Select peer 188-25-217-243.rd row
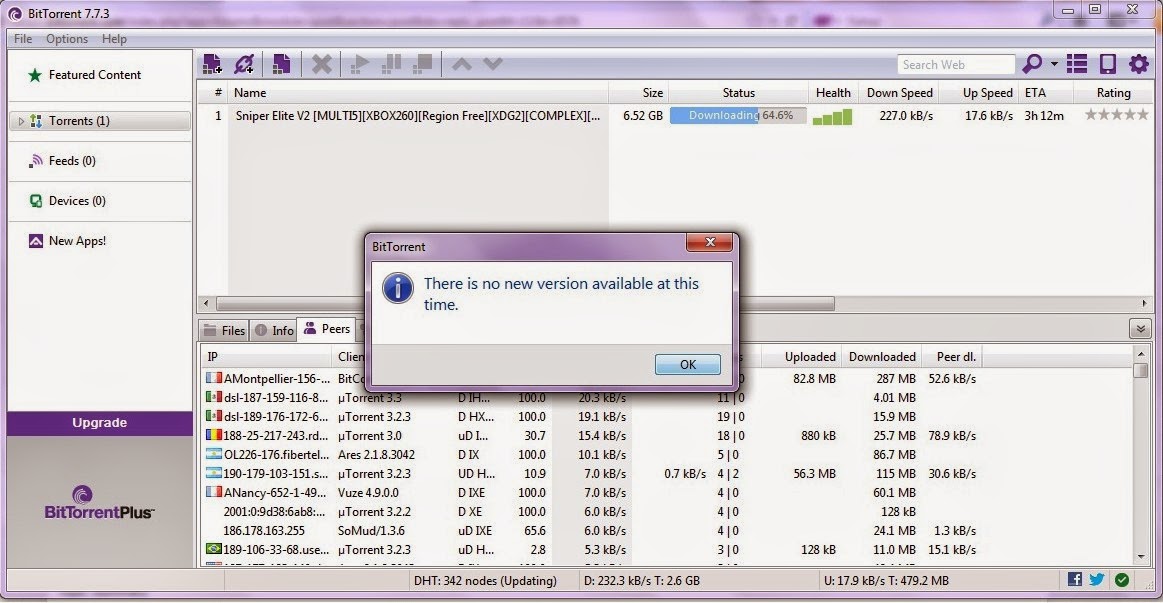1163x603 pixels. pos(668,435)
